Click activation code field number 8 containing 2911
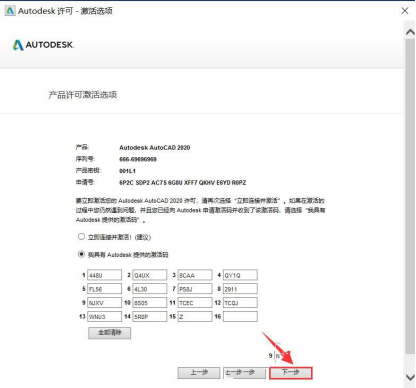Screen dimensions: 416x388 pos(240,289)
